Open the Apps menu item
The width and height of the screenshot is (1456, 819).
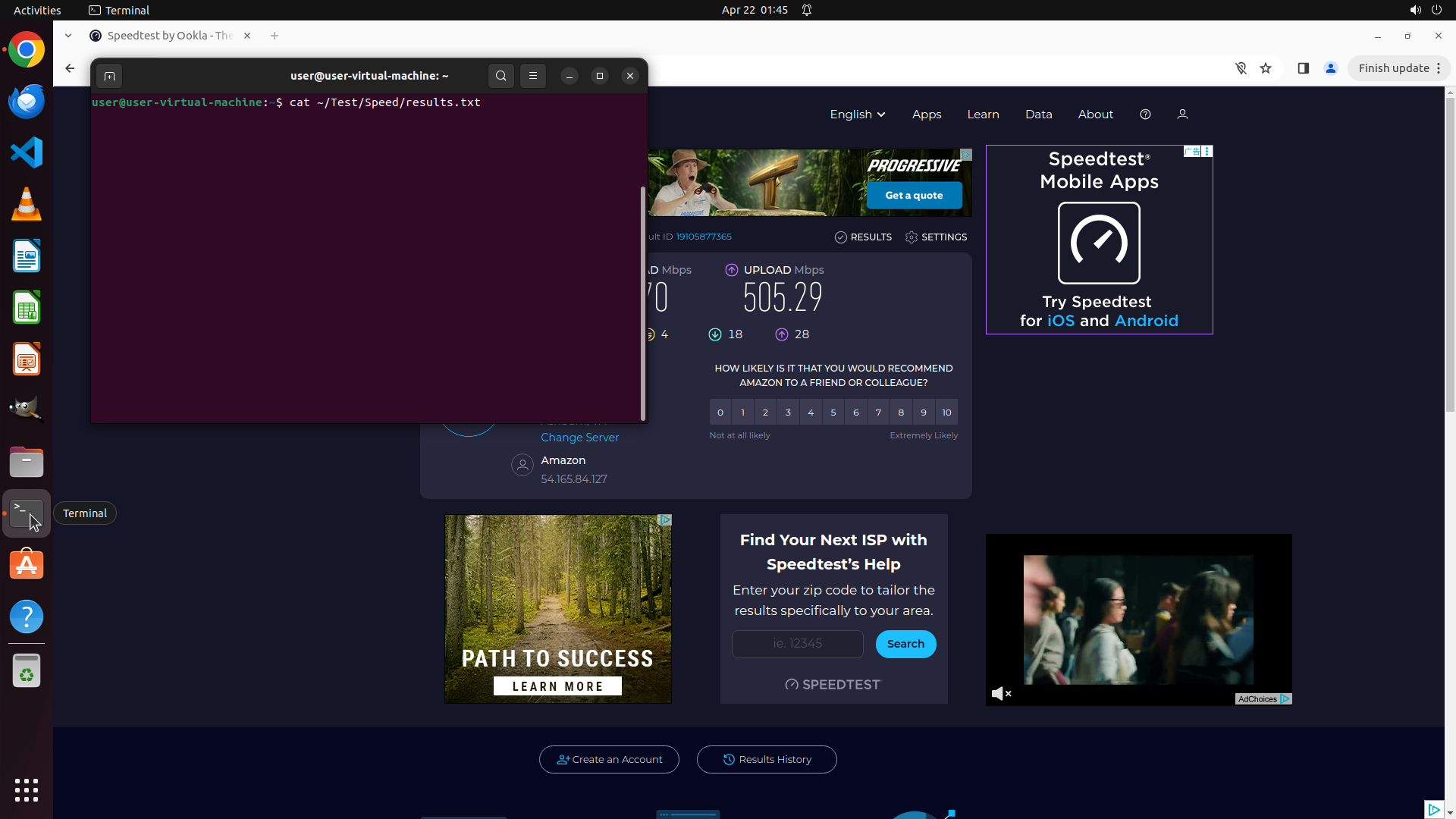[927, 115]
